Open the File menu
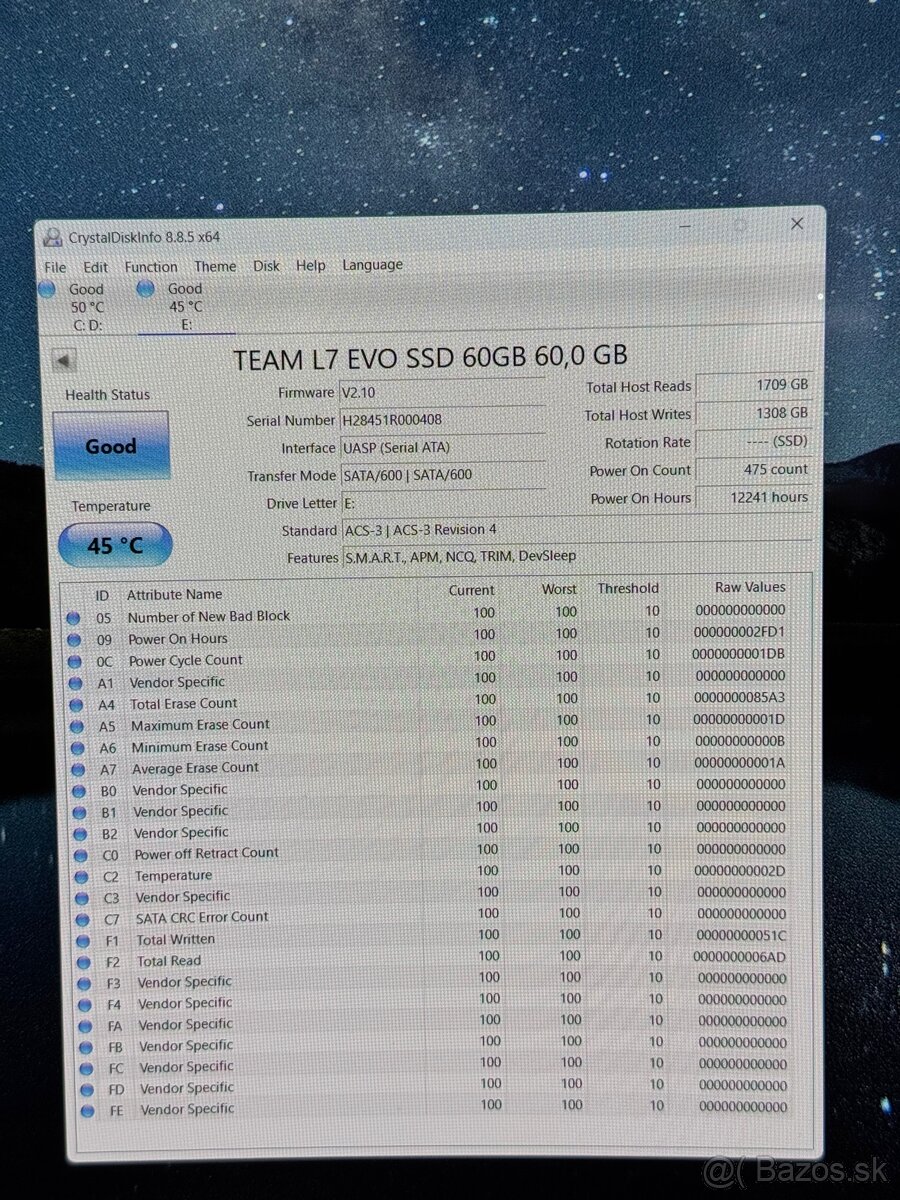The image size is (900, 1200). 55,267
